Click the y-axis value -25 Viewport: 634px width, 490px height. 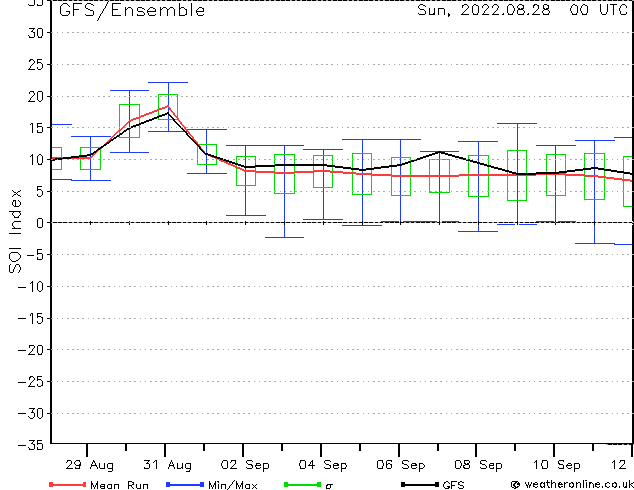[x=31, y=382]
